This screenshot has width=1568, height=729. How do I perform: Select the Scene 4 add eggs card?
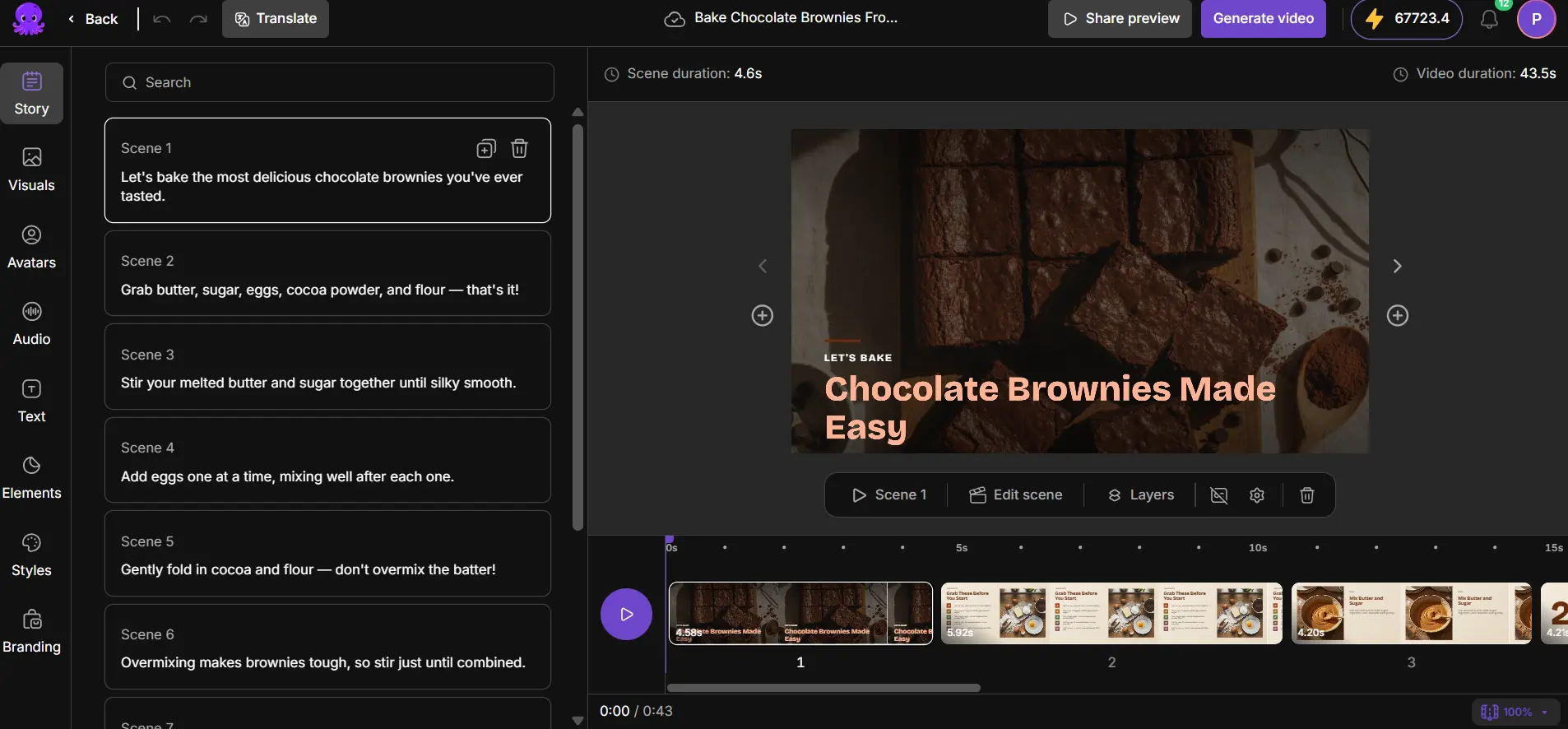(x=327, y=460)
